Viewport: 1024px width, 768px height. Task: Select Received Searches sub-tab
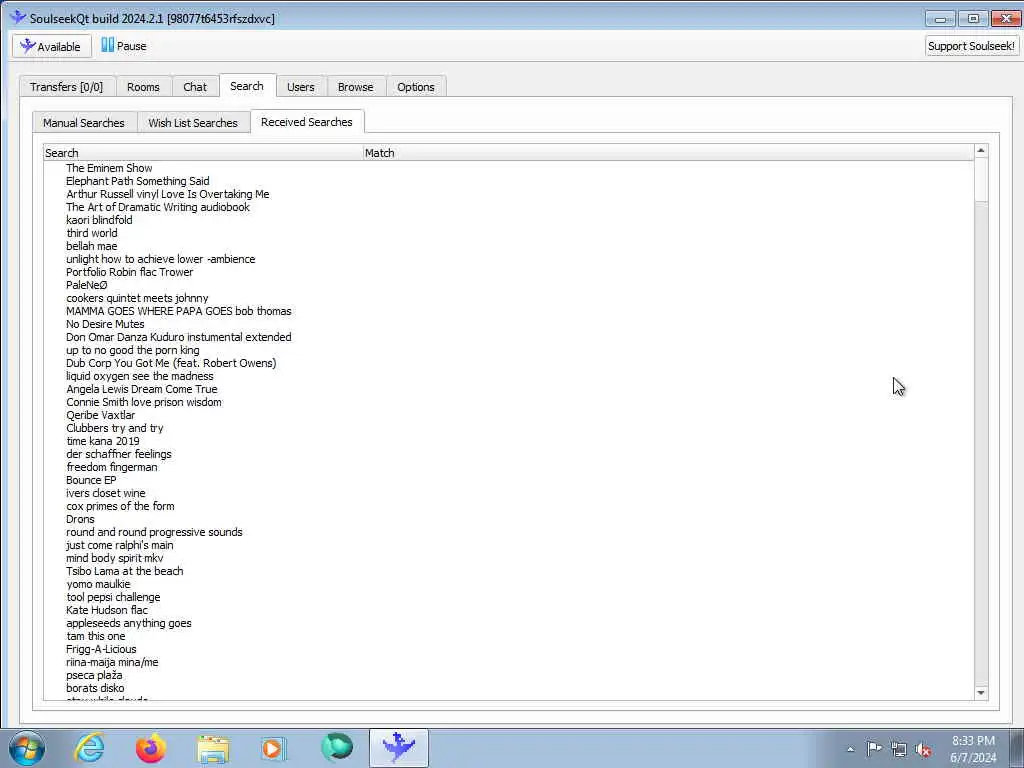tap(306, 121)
